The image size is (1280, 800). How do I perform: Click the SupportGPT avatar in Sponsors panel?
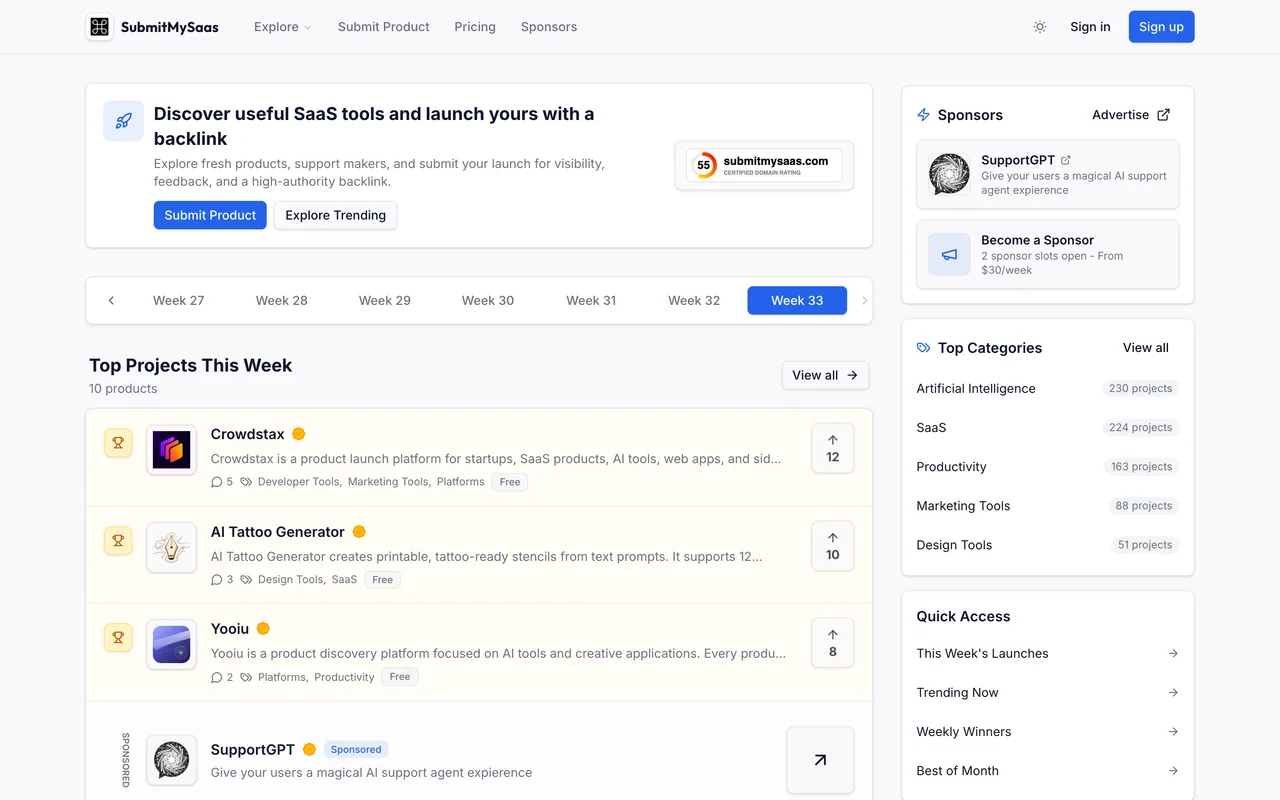point(949,174)
